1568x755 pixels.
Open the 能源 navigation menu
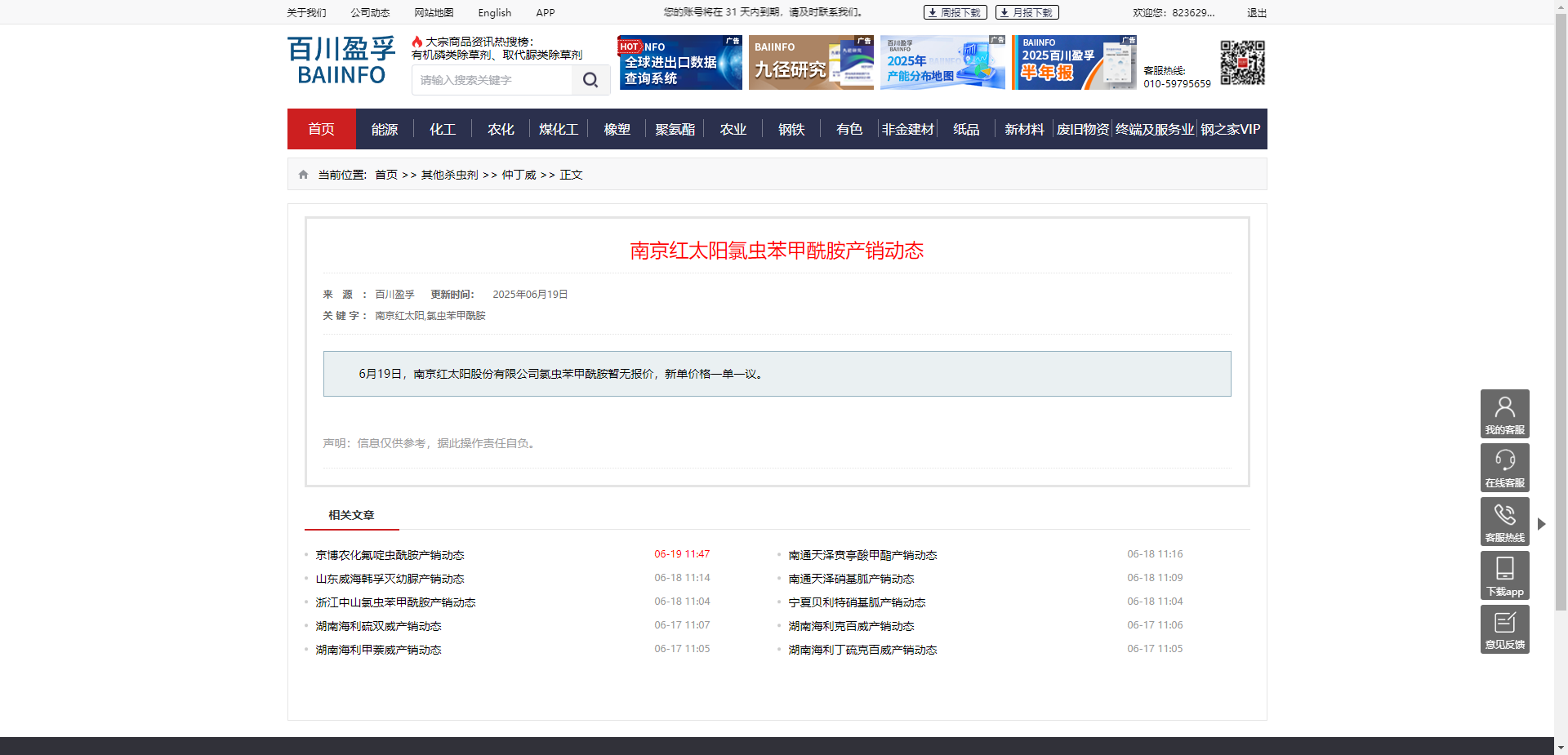point(385,129)
